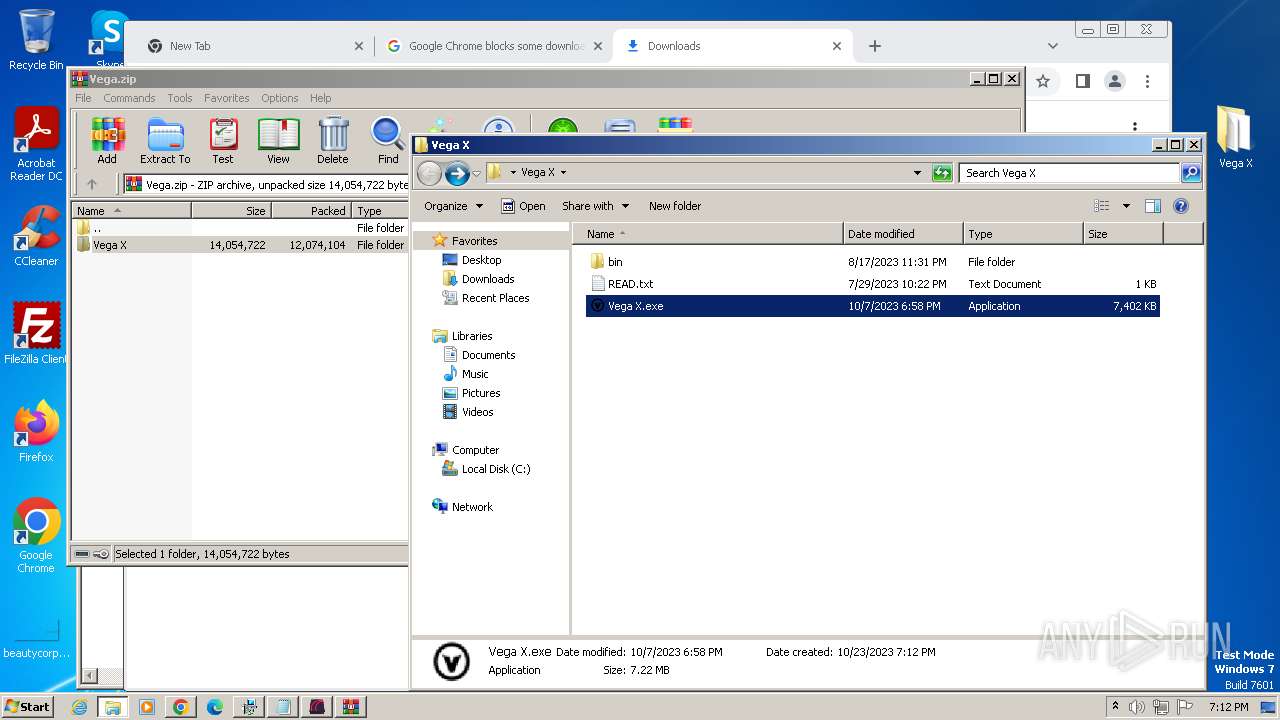1280x720 pixels.
Task: Open Local Disk (C:) in navigation pane
Action: [495, 469]
